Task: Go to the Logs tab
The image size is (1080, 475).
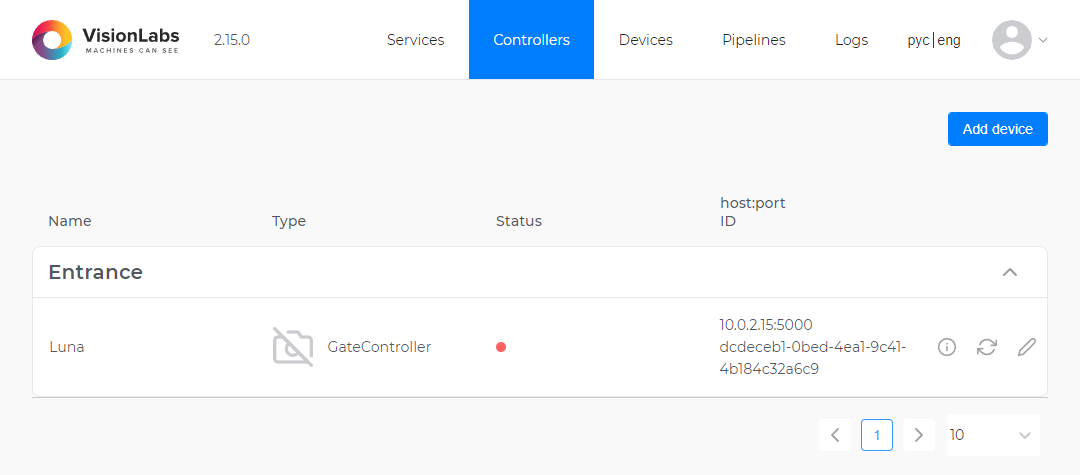Action: coord(851,40)
